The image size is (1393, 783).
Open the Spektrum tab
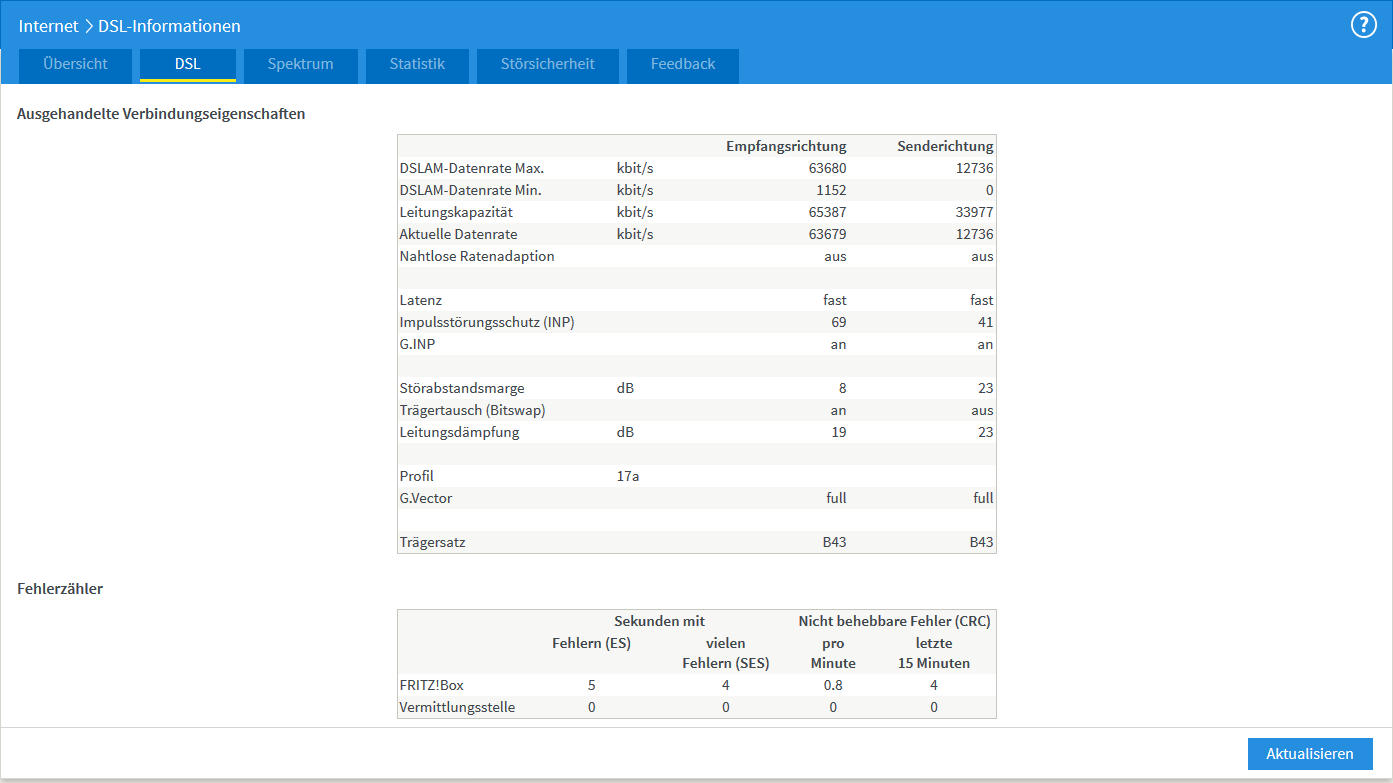pyautogui.click(x=300, y=64)
